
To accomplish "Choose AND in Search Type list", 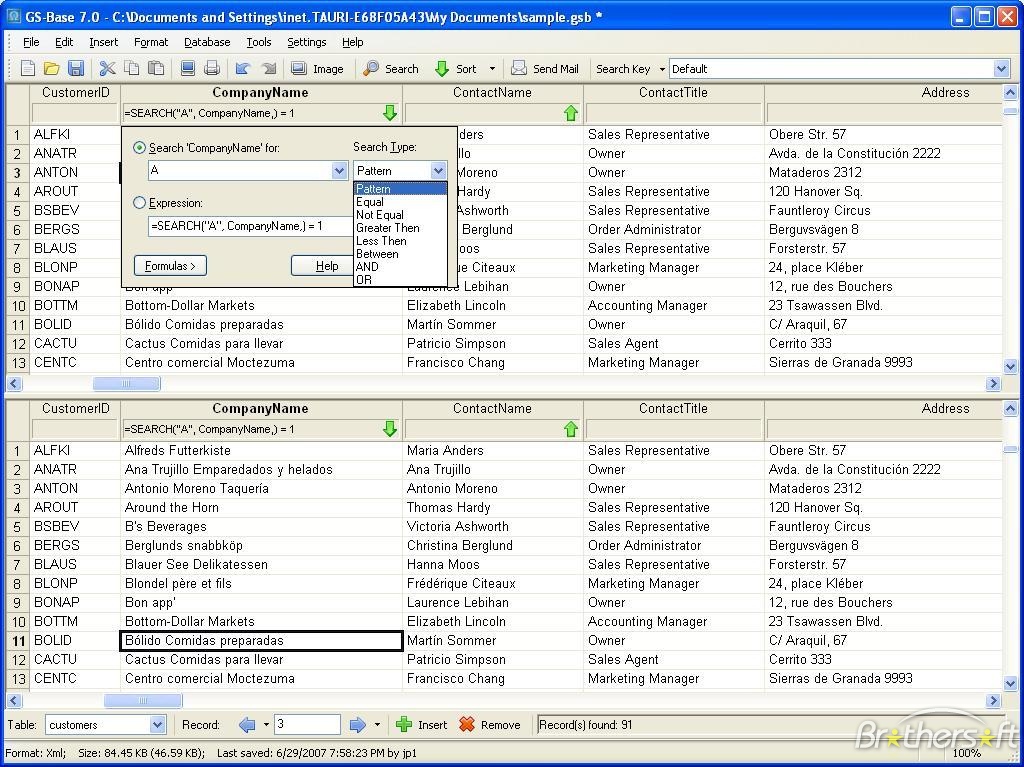I will coord(400,267).
